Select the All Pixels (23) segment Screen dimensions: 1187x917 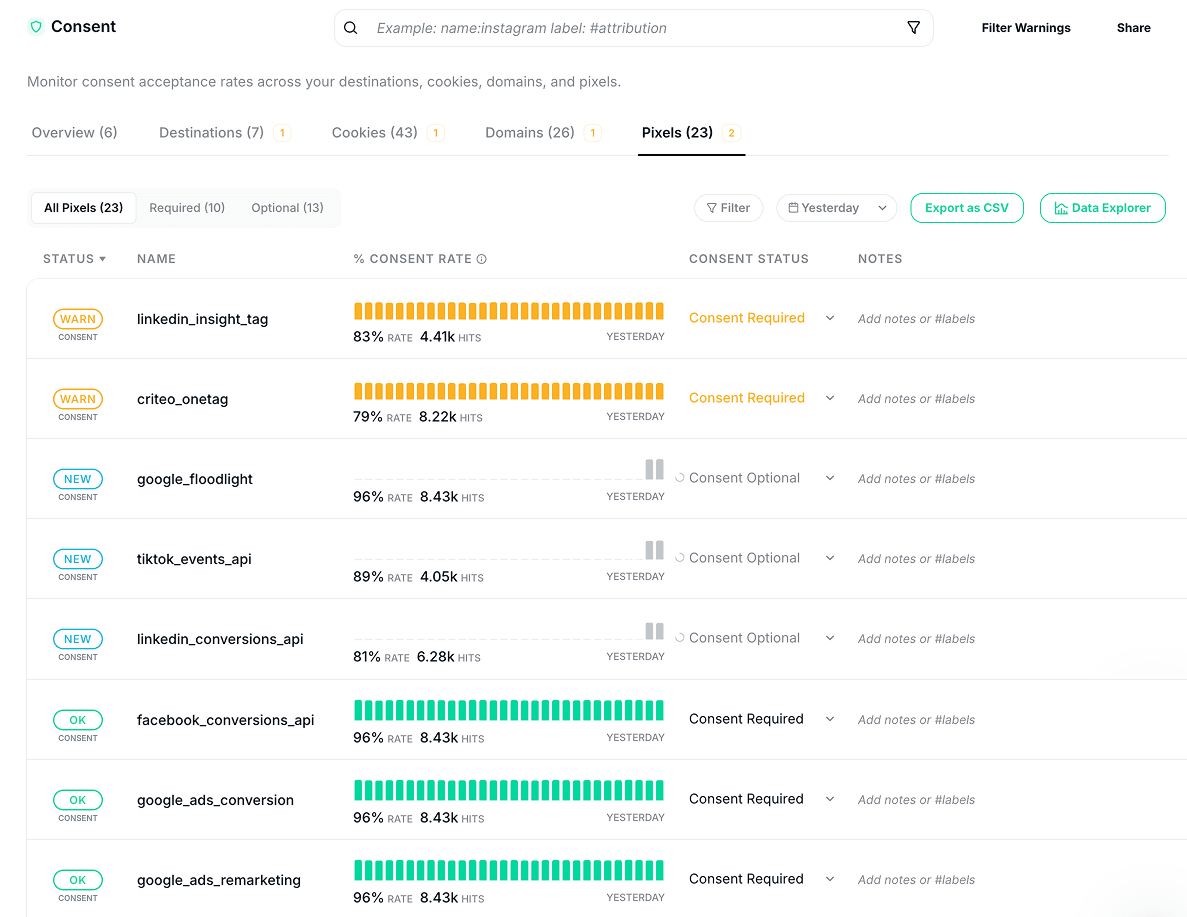tap(84, 208)
